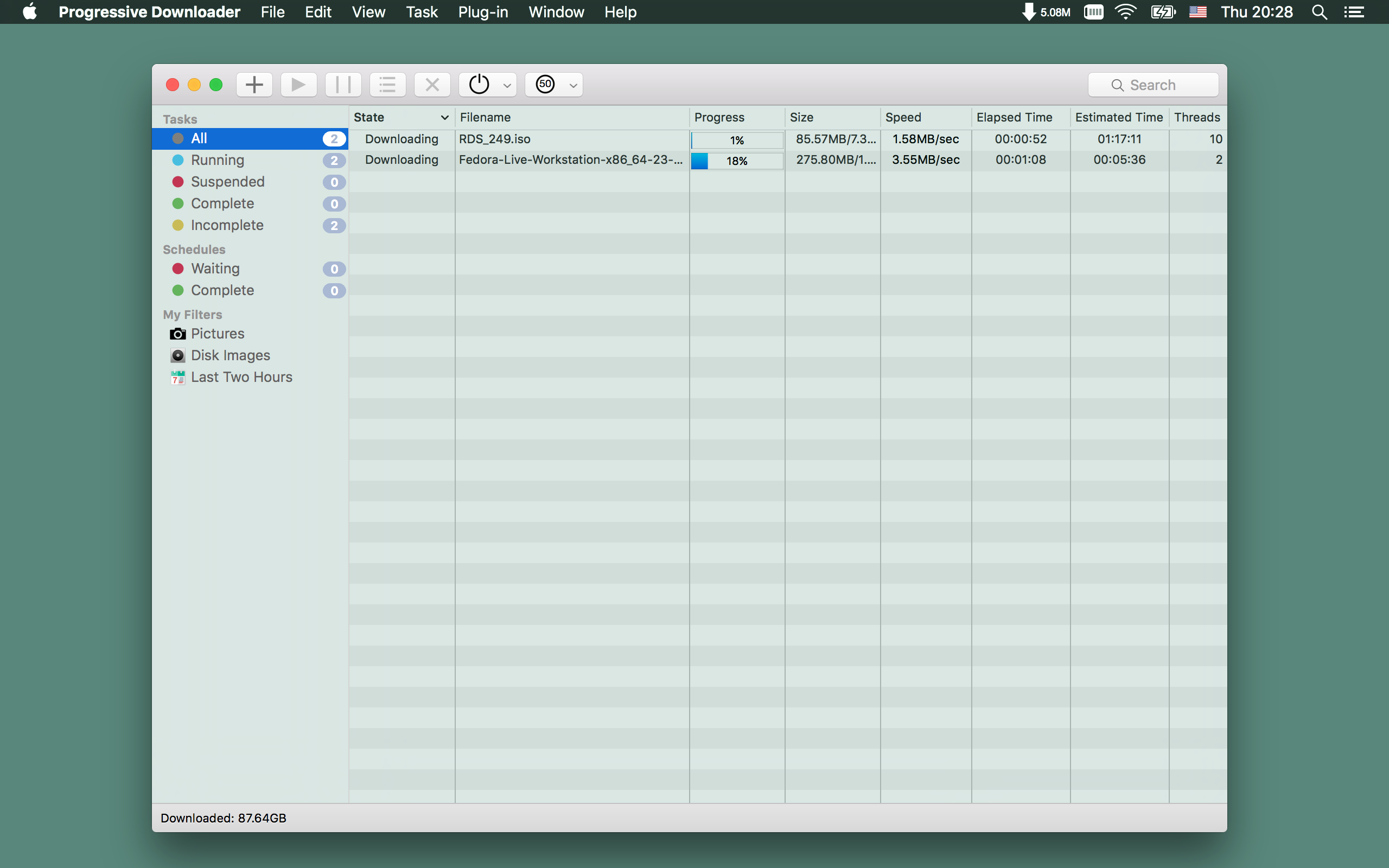This screenshot has width=1389, height=868.
Task: Expand the scheduler speed limit dropdown
Action: point(570,84)
